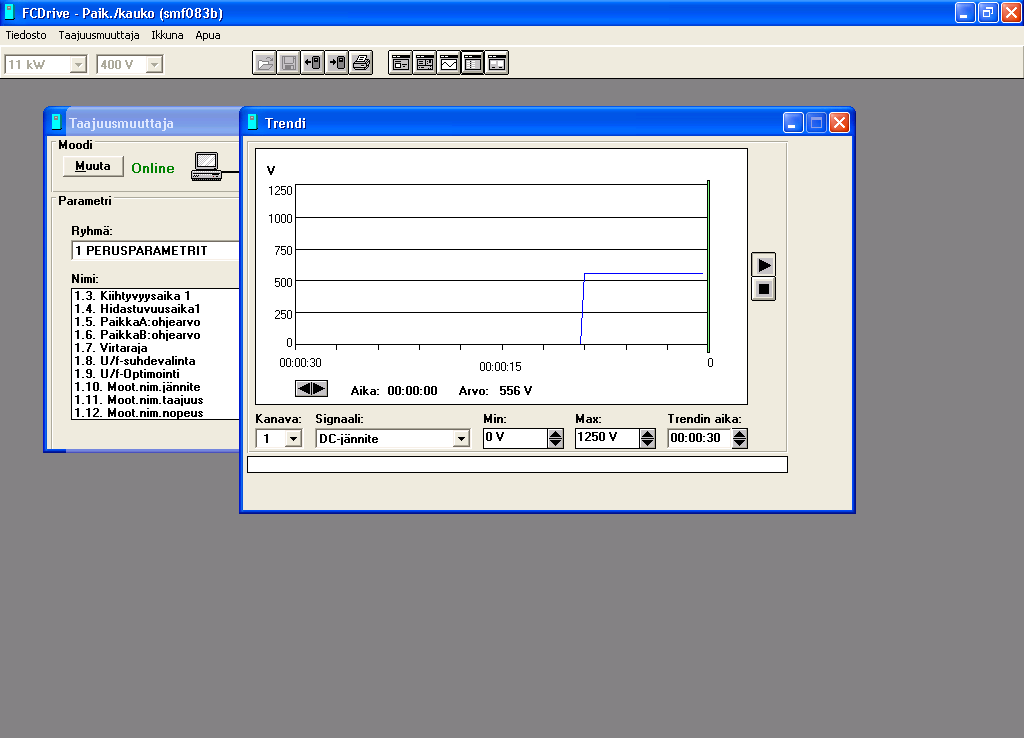Viewport: 1024px width, 738px height.
Task: Select parameter 1.3. Kiihtyvyysaika 1
Action: pyautogui.click(x=155, y=296)
